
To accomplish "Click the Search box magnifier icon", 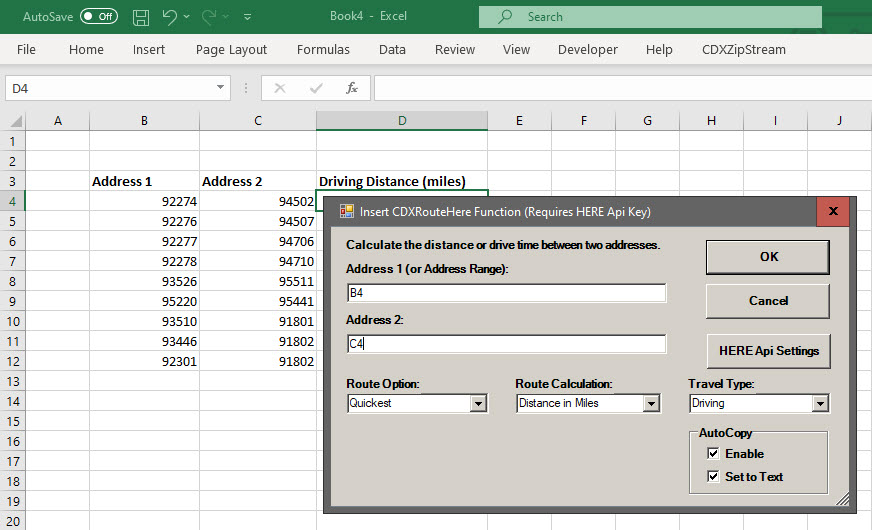I will click(x=505, y=17).
